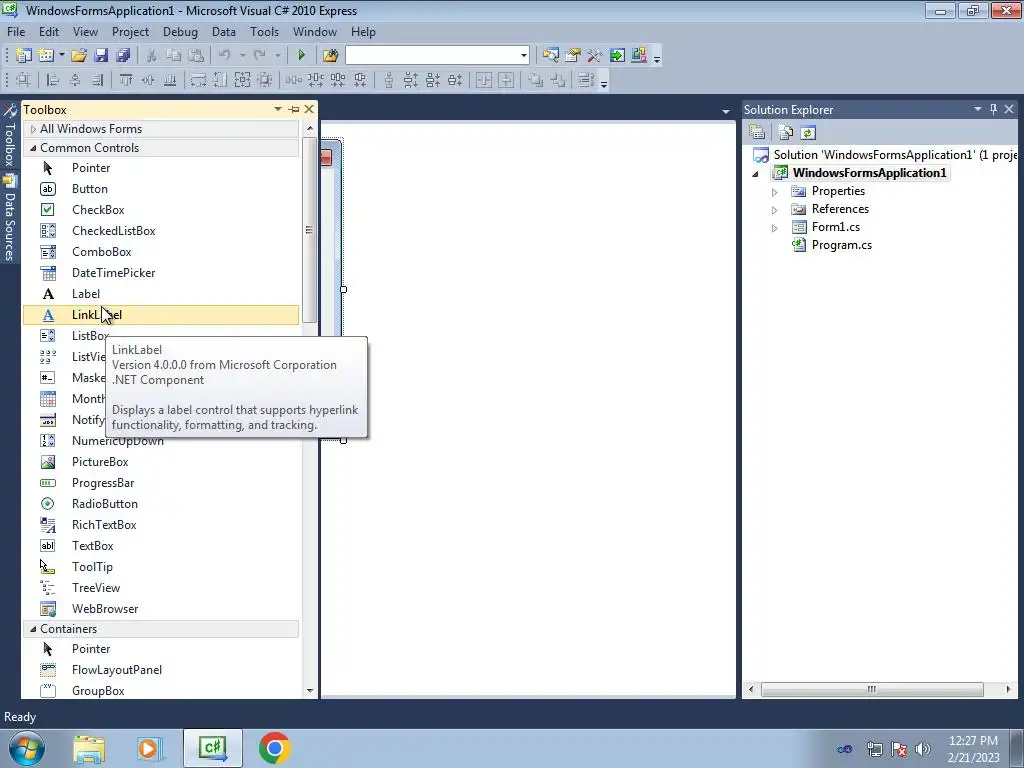Select the FlowLayoutPanel control in Toolbox
This screenshot has height=768, width=1024.
pyautogui.click(x=161, y=669)
